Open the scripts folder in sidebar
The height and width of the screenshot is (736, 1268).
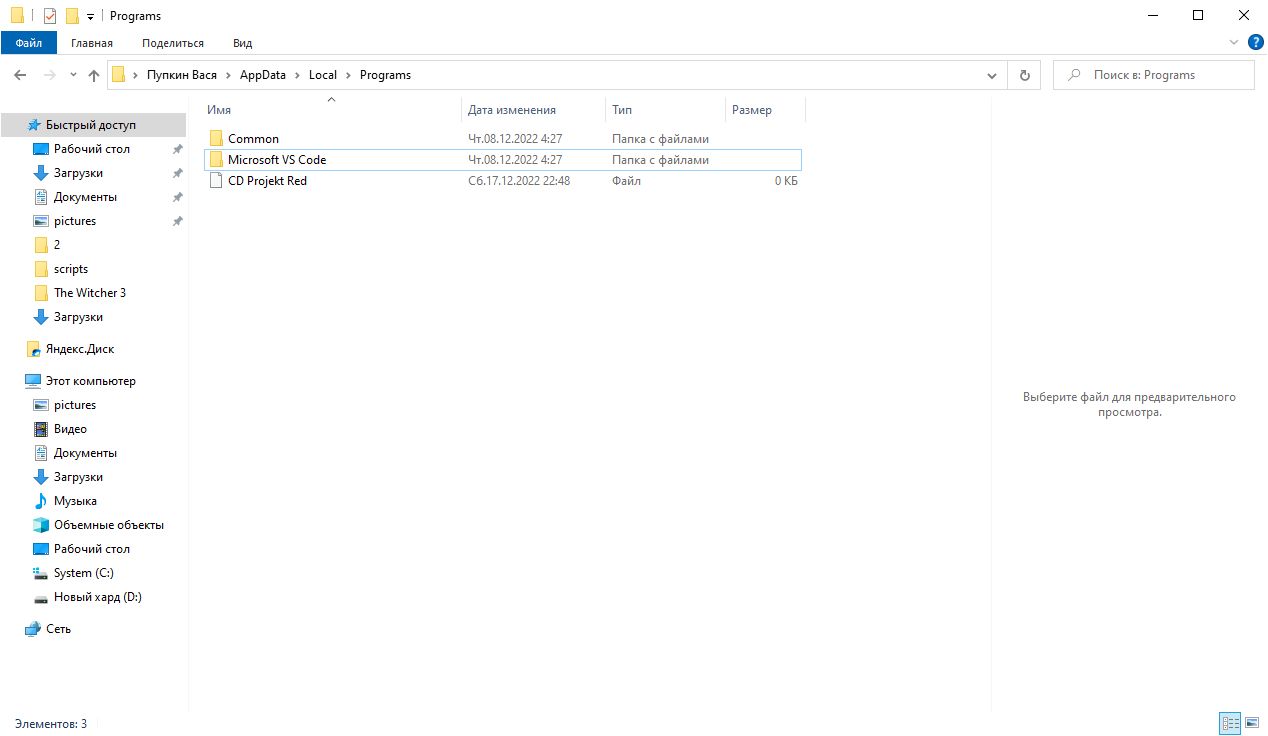71,269
